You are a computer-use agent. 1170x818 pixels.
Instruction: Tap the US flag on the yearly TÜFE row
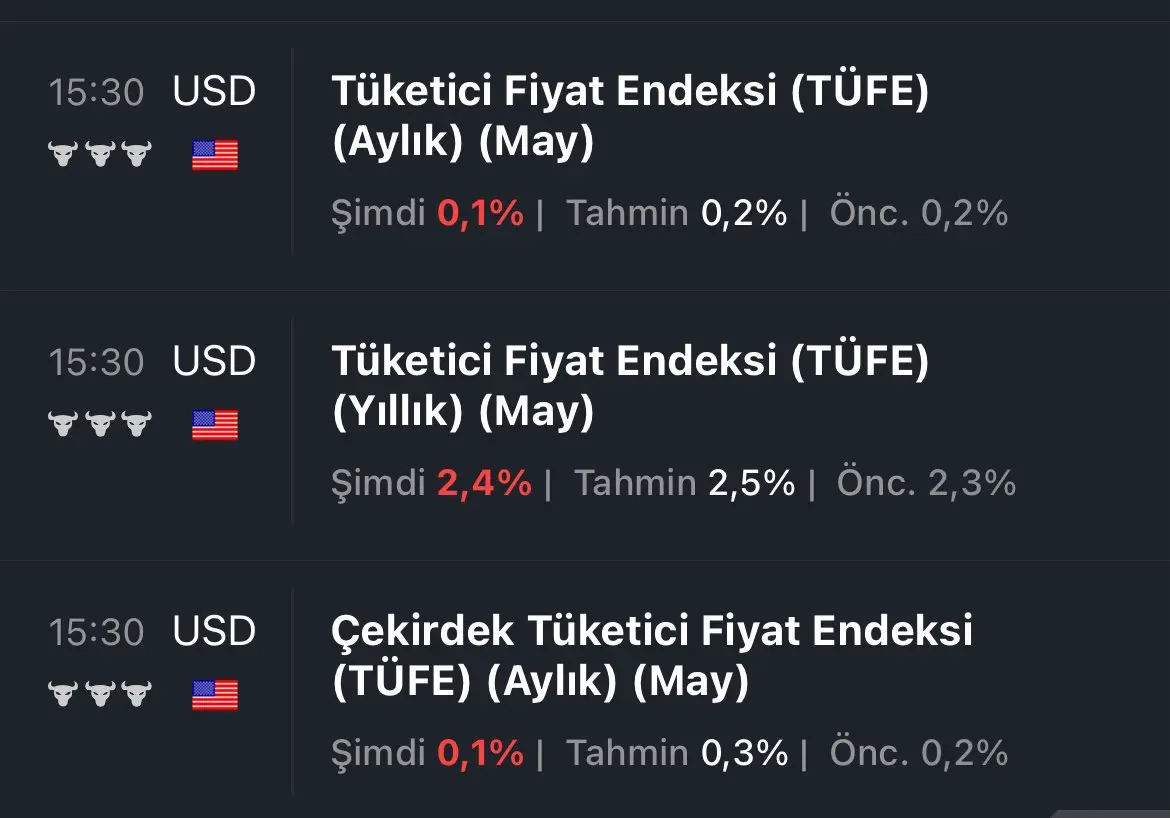(215, 425)
